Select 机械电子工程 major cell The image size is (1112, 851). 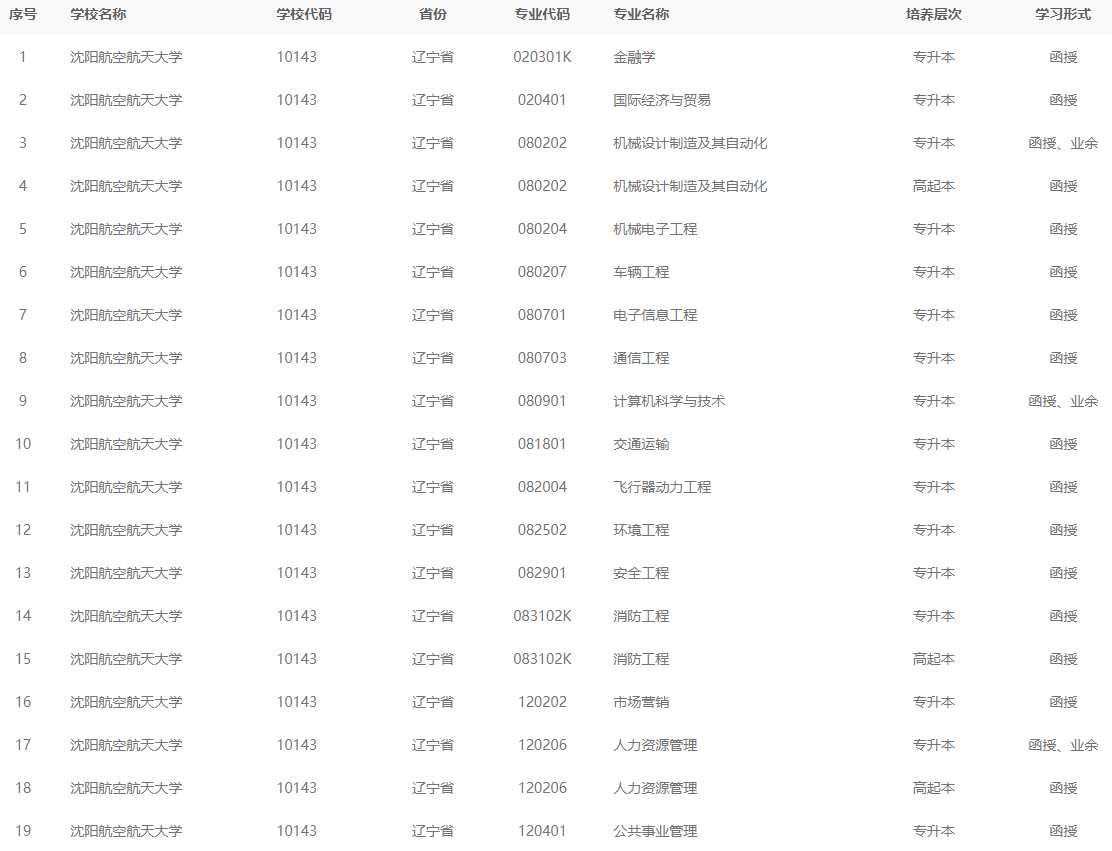click(655, 229)
